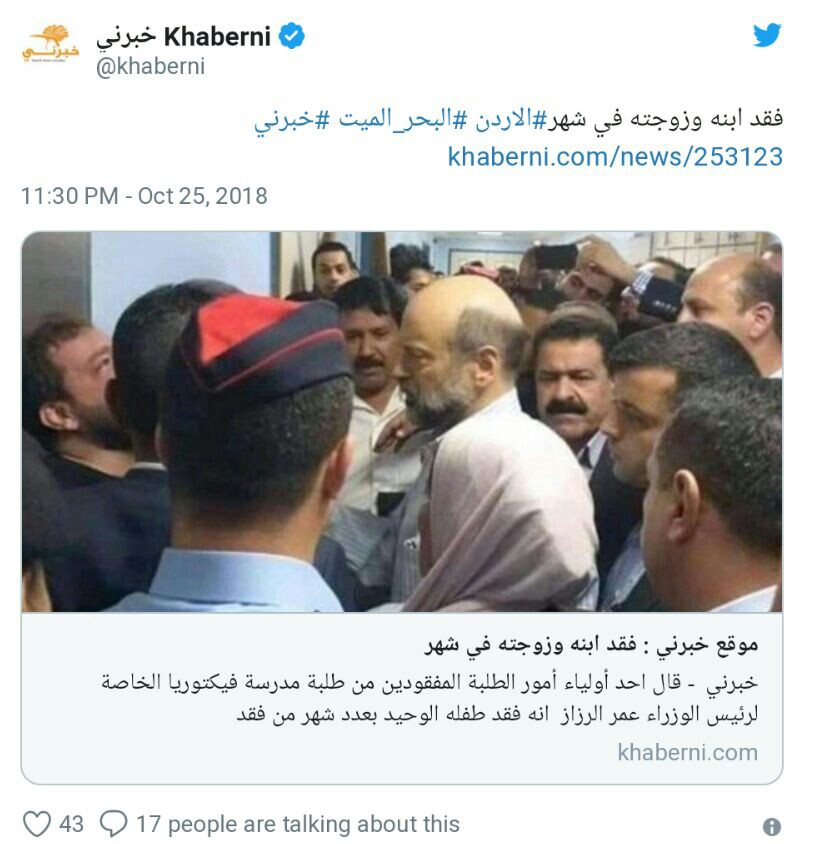The image size is (816, 844).
Task: Open the tweet info icon
Action: pyautogui.click(x=771, y=826)
